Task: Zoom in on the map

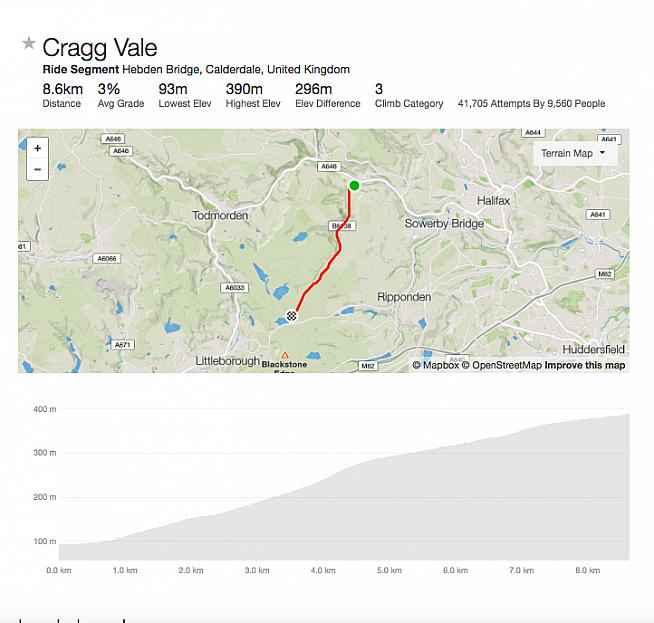Action: point(37,148)
